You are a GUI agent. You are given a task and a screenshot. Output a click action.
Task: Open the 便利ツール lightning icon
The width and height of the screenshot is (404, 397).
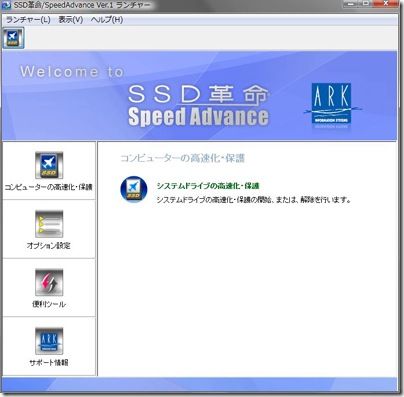[49, 282]
